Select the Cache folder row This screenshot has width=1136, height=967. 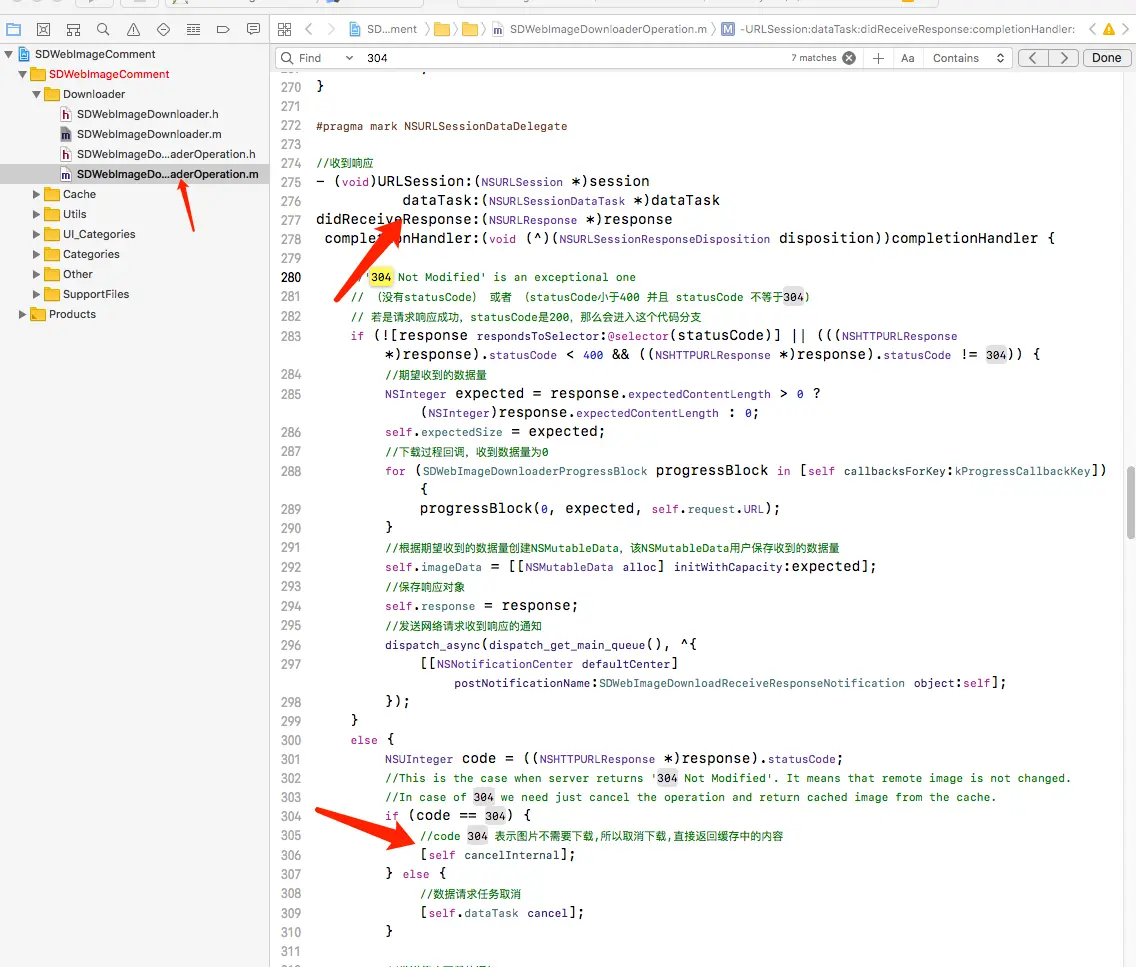pos(134,194)
